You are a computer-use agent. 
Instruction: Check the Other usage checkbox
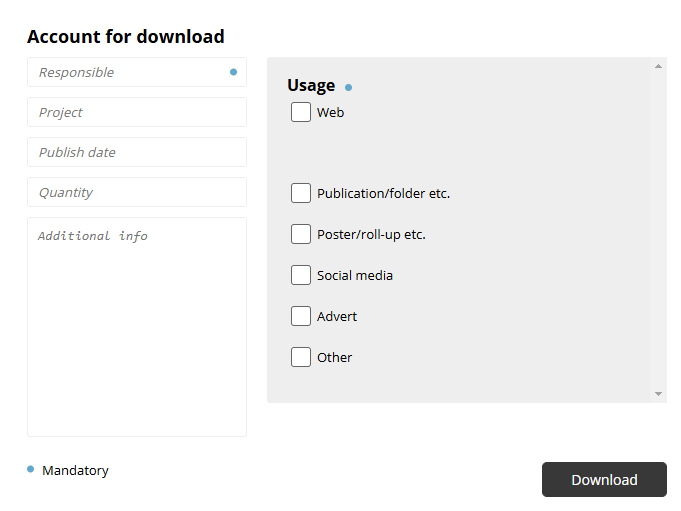click(x=301, y=357)
